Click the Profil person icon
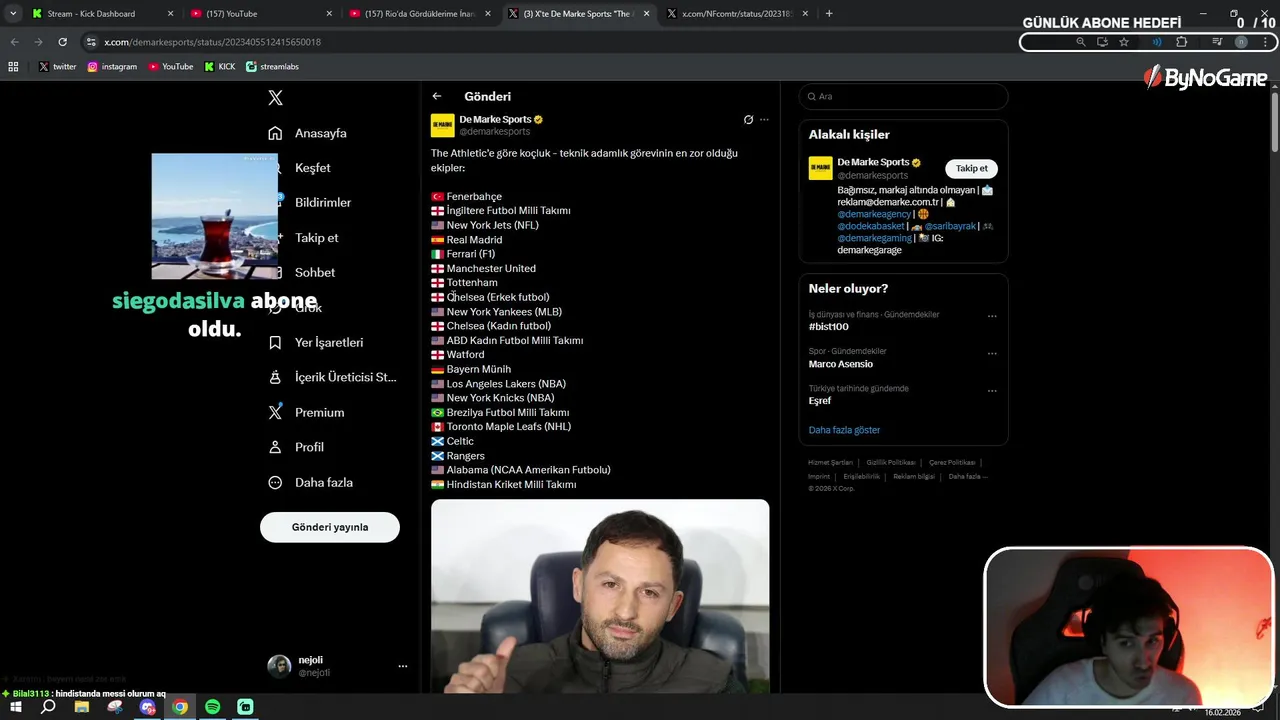Viewport: 1280px width, 720px height. click(275, 447)
